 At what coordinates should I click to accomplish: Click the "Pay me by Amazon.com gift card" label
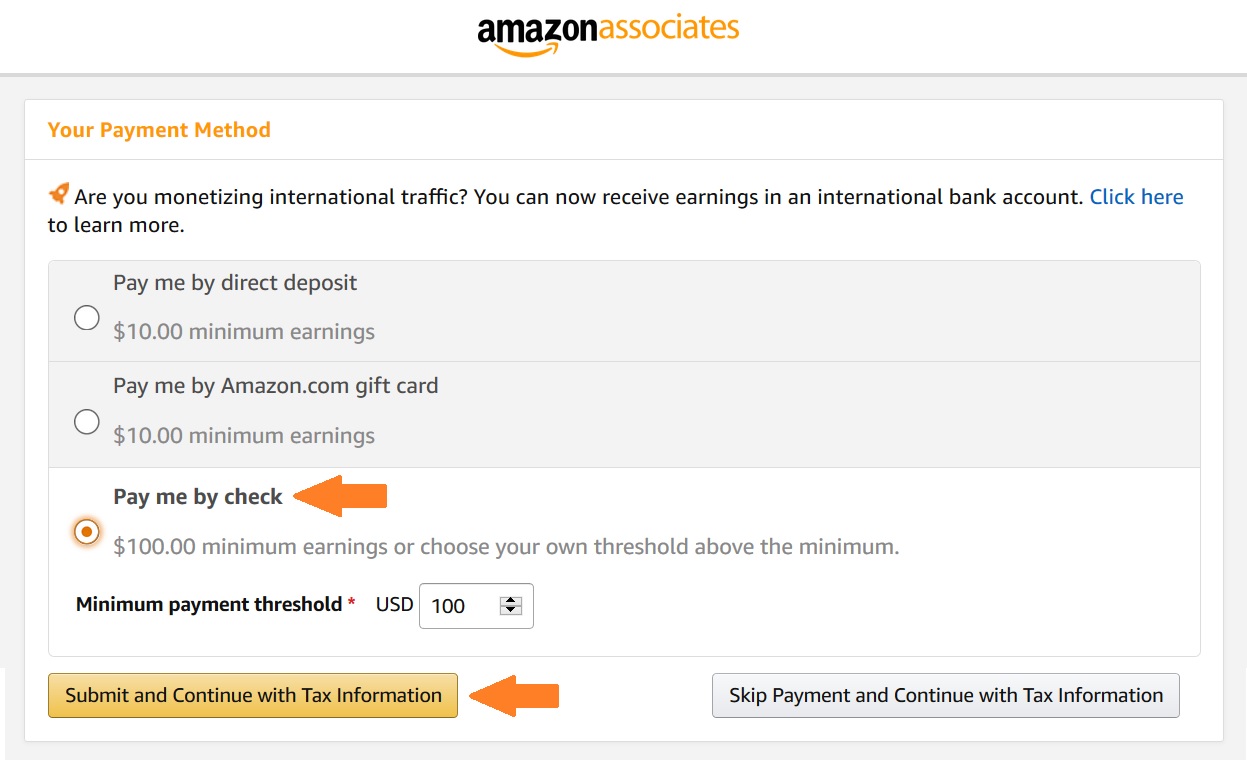(275, 386)
